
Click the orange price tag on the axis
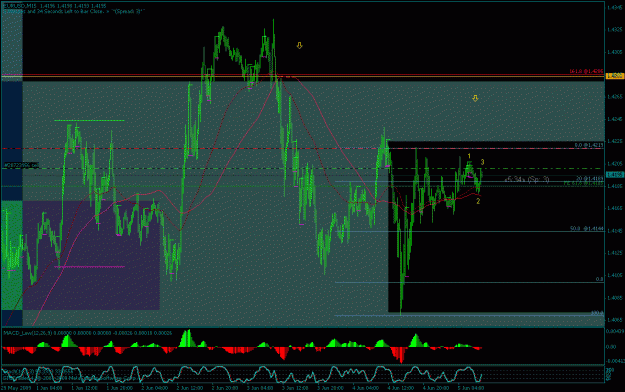click(615, 76)
